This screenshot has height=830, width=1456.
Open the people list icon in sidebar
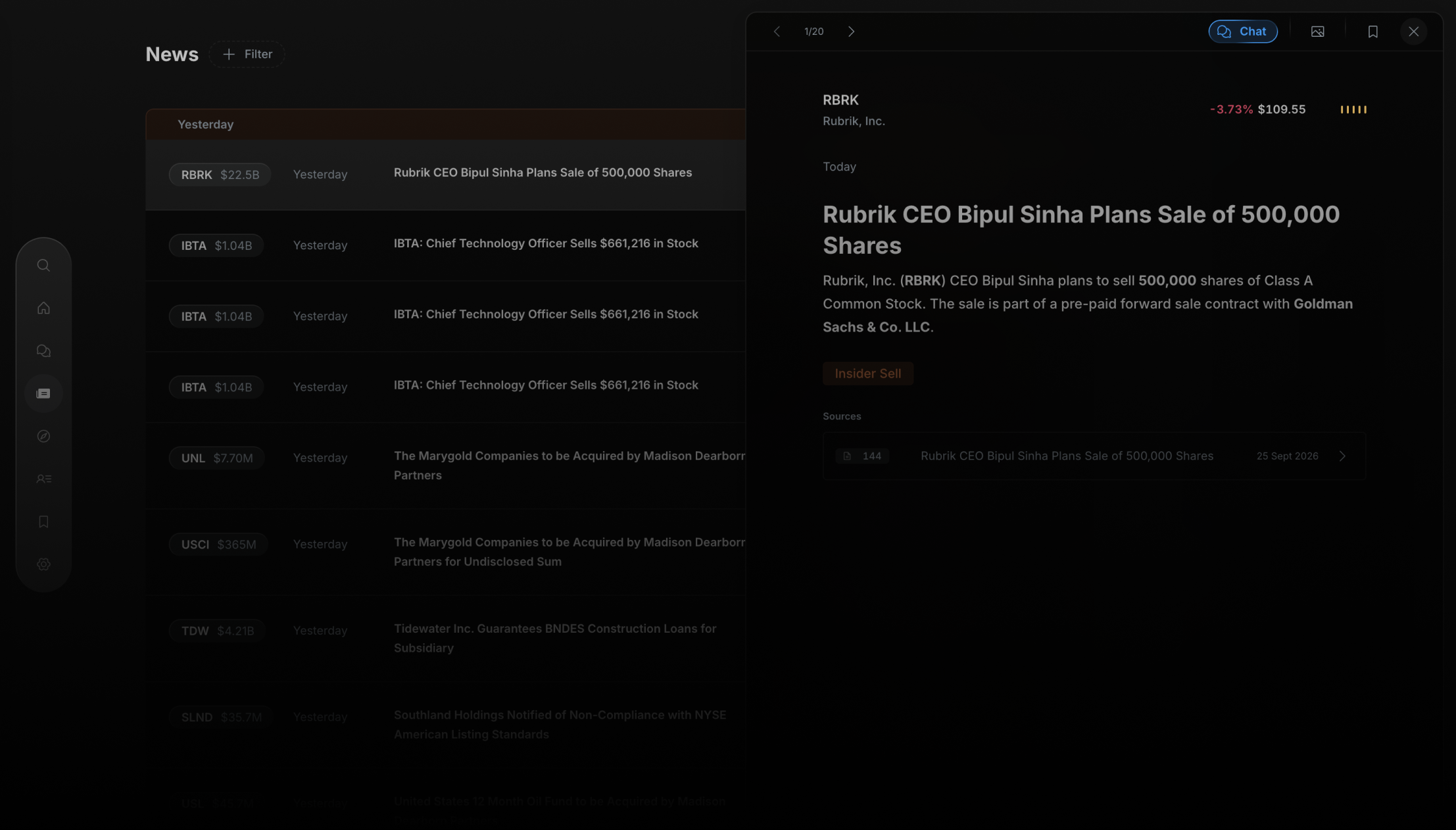[x=43, y=479]
